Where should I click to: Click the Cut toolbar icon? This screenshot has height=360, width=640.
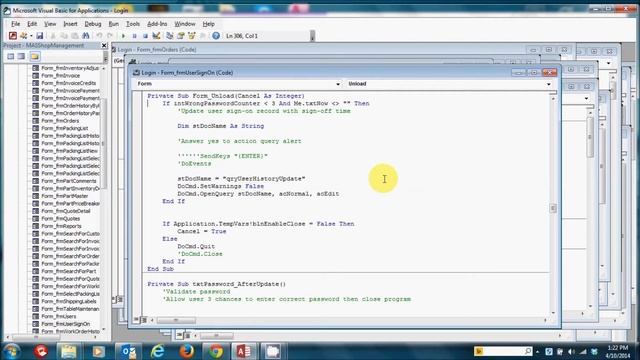53,36
